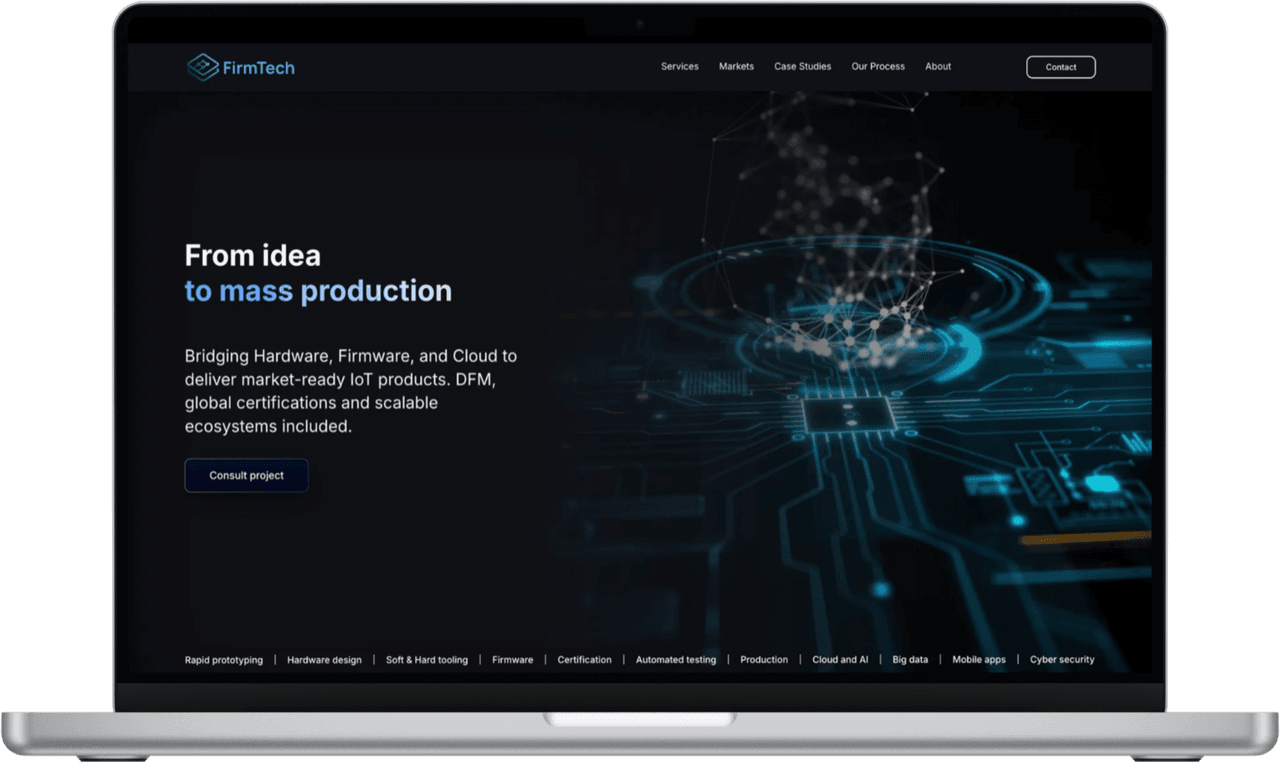The width and height of the screenshot is (1280, 762).
Task: Click the FirmTech logo icon
Action: click(203, 67)
